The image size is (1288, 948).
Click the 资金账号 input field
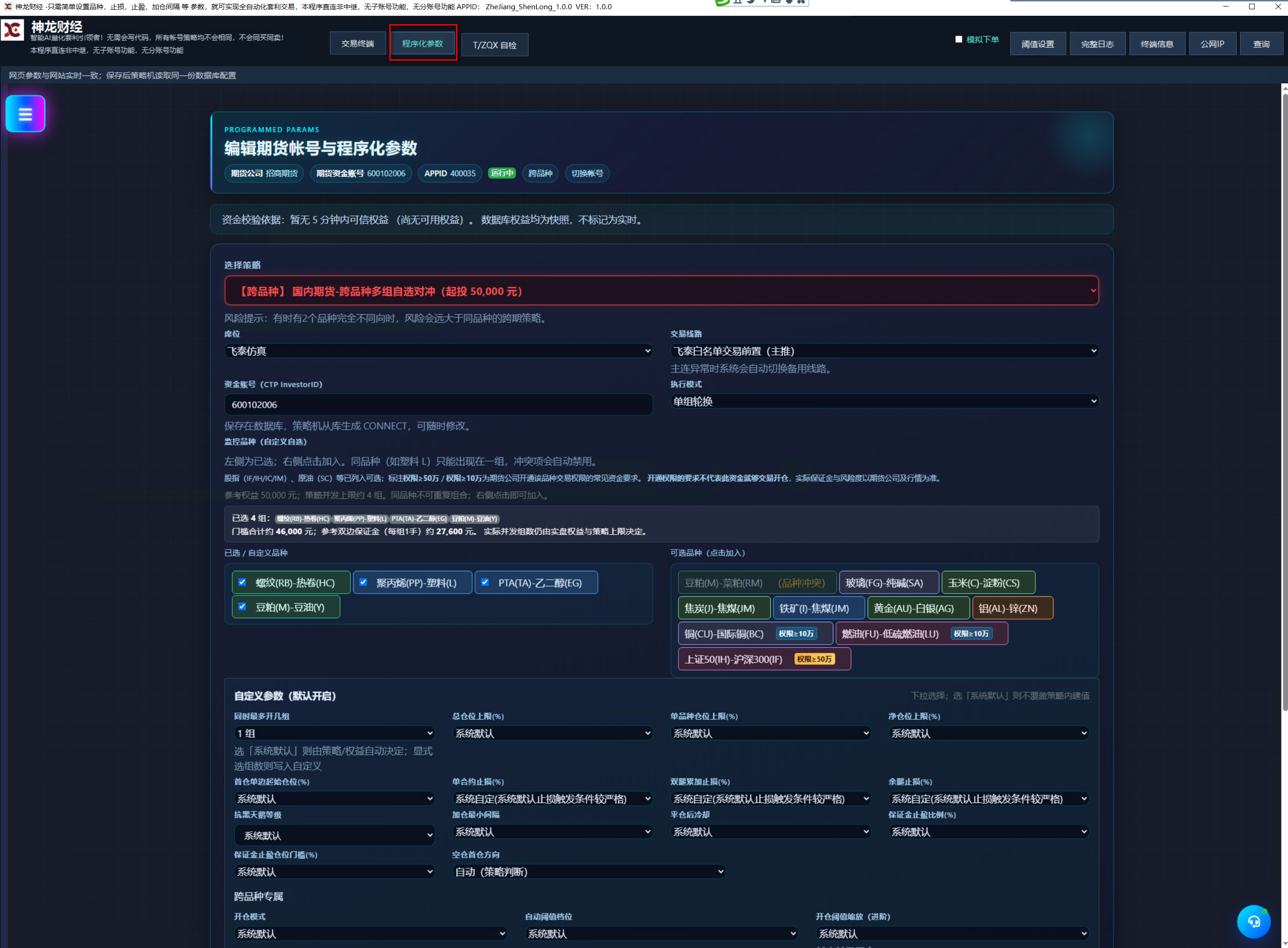pos(438,404)
